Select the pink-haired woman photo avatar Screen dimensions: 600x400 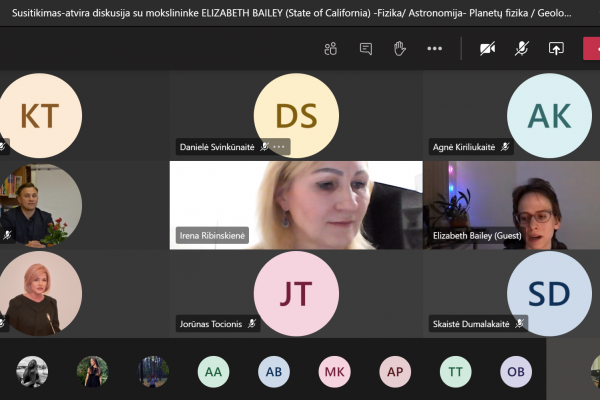point(40,294)
